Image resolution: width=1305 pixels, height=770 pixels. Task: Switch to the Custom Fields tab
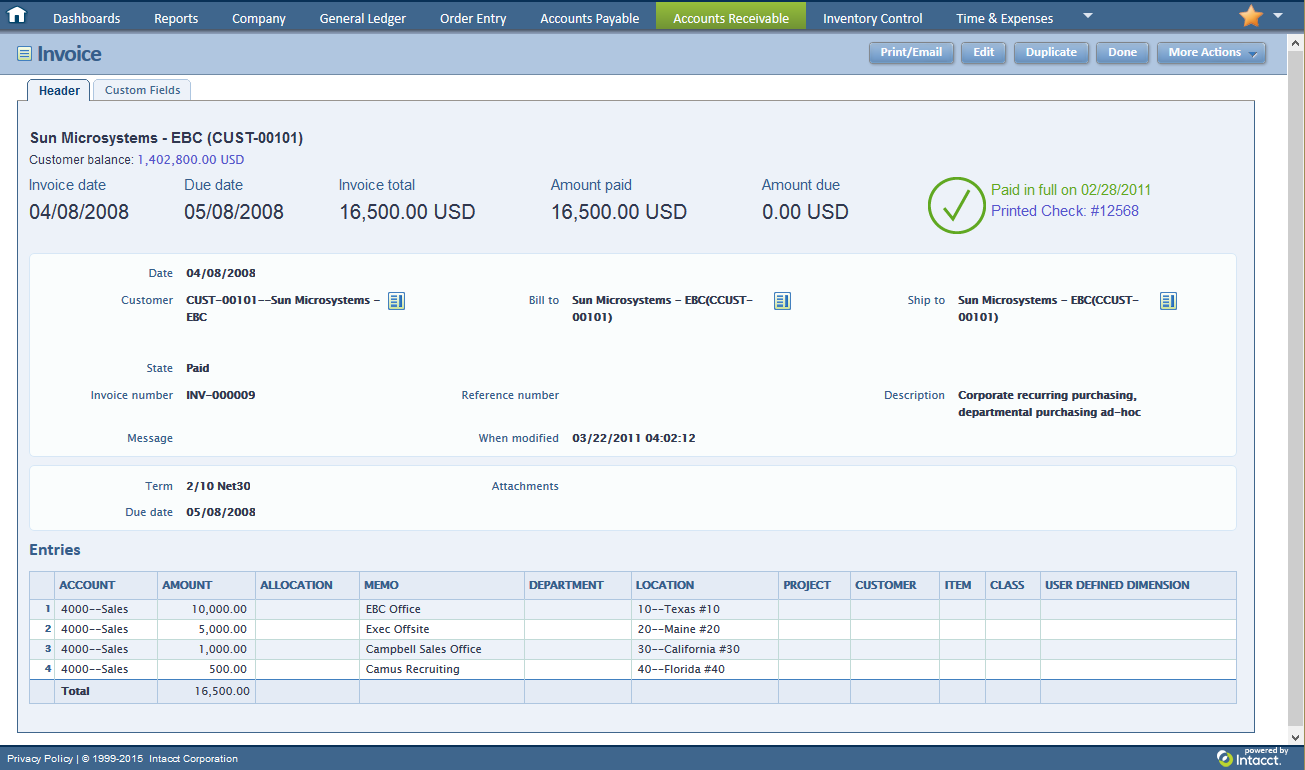(x=142, y=90)
